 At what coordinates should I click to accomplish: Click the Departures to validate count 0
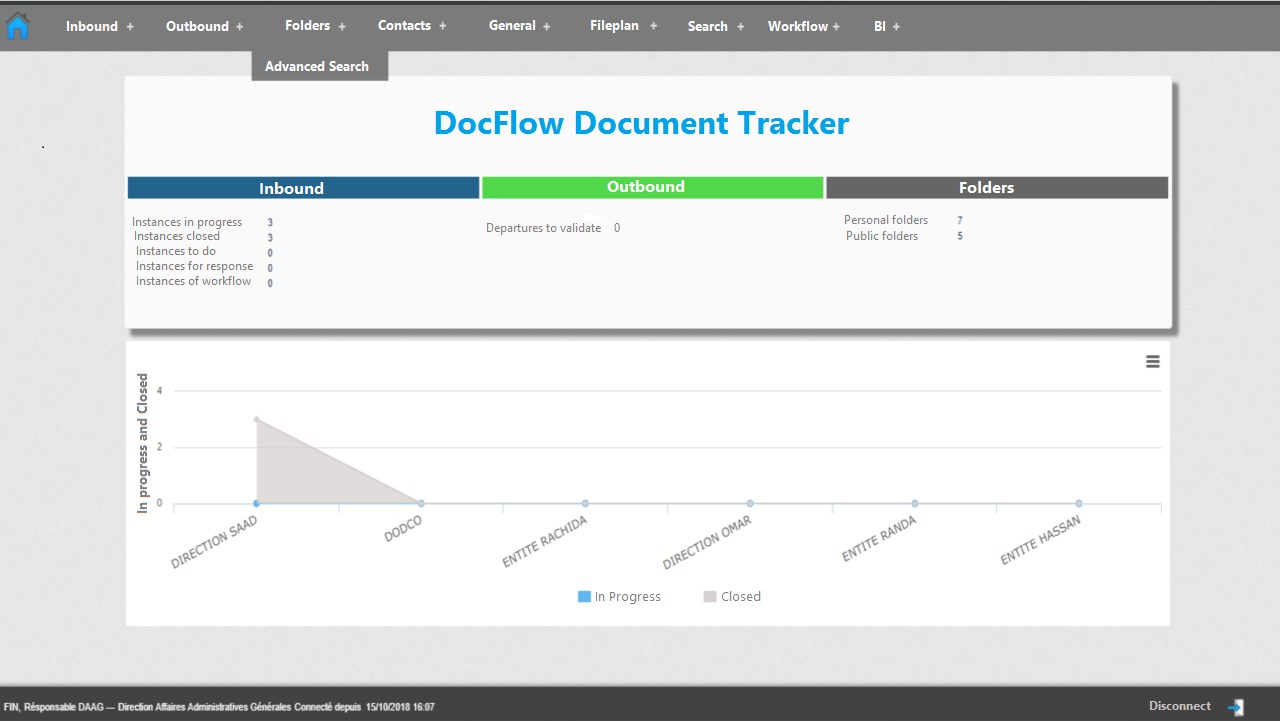(617, 228)
